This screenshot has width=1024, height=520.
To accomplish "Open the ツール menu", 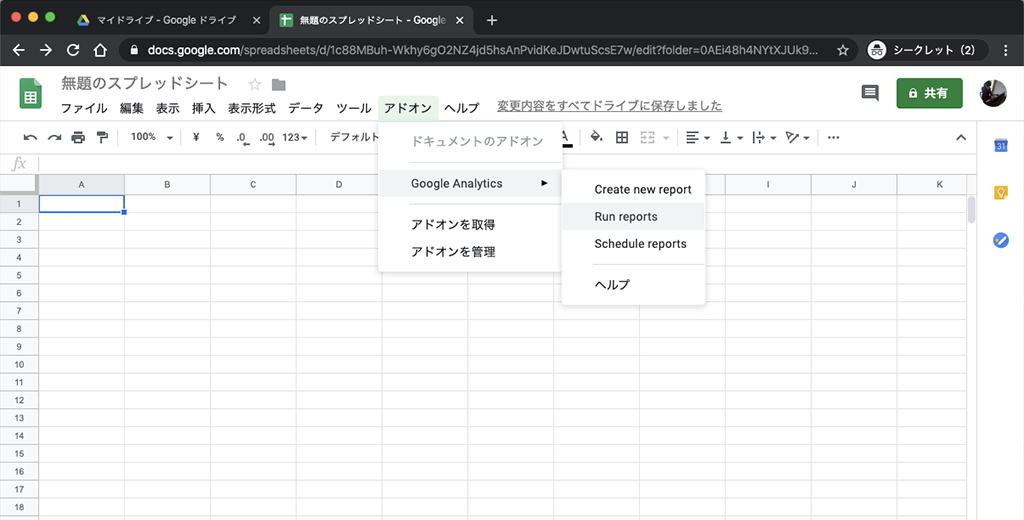I will [x=353, y=108].
